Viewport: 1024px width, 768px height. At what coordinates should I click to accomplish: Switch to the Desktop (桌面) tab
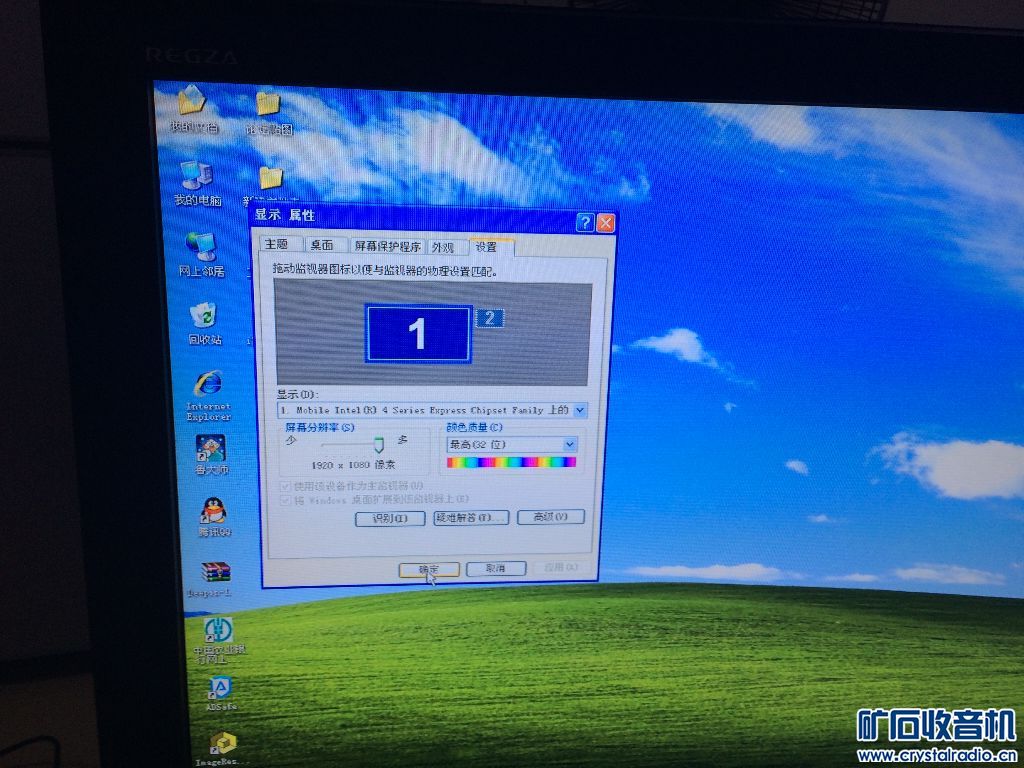click(325, 244)
